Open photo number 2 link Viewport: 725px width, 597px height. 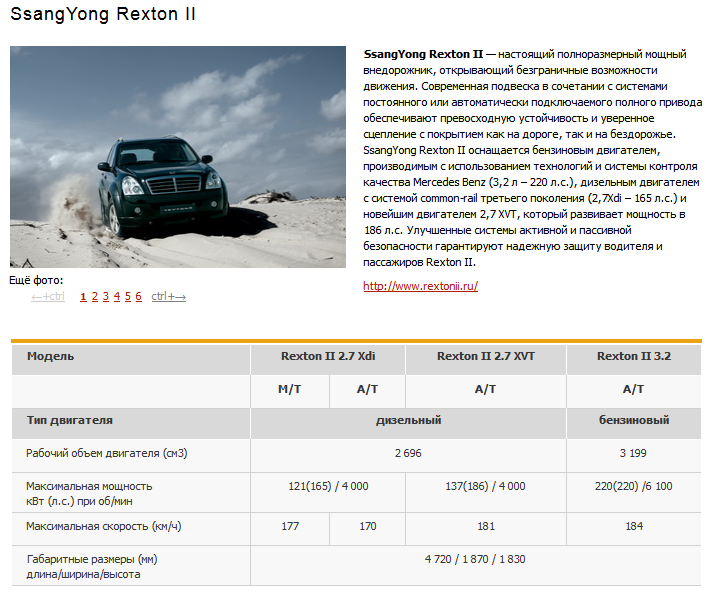click(x=94, y=296)
